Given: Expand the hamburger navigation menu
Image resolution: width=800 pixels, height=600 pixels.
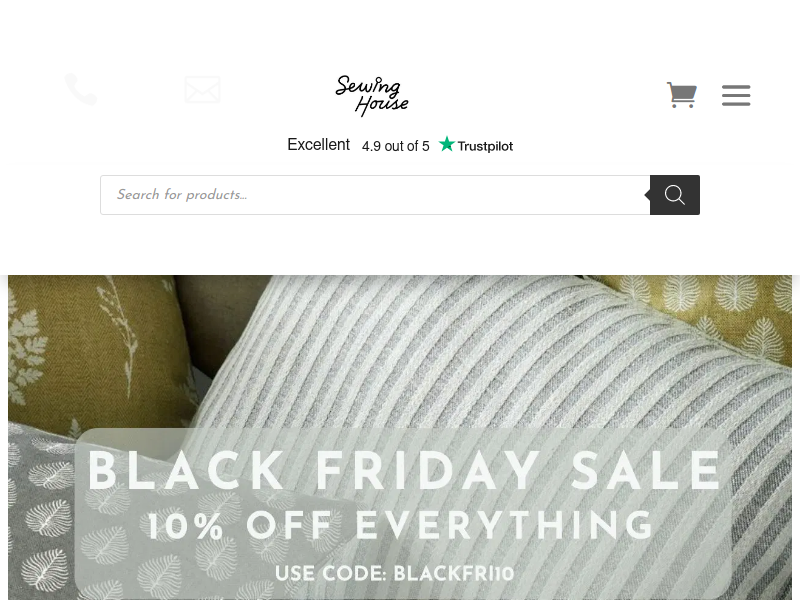Looking at the screenshot, I should point(736,95).
